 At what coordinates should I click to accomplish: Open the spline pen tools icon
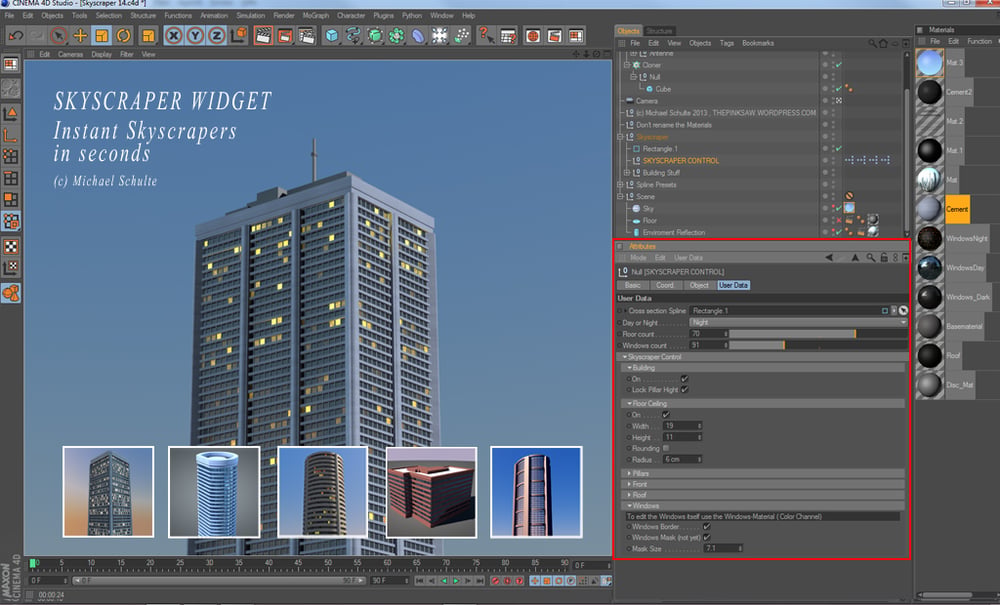(353, 36)
